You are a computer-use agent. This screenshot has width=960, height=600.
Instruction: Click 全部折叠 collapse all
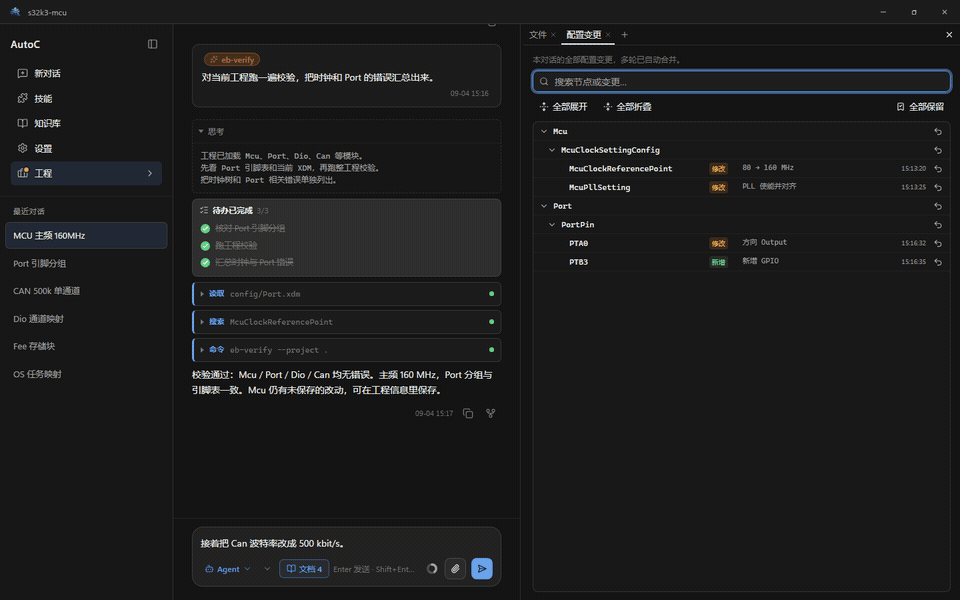pos(628,107)
